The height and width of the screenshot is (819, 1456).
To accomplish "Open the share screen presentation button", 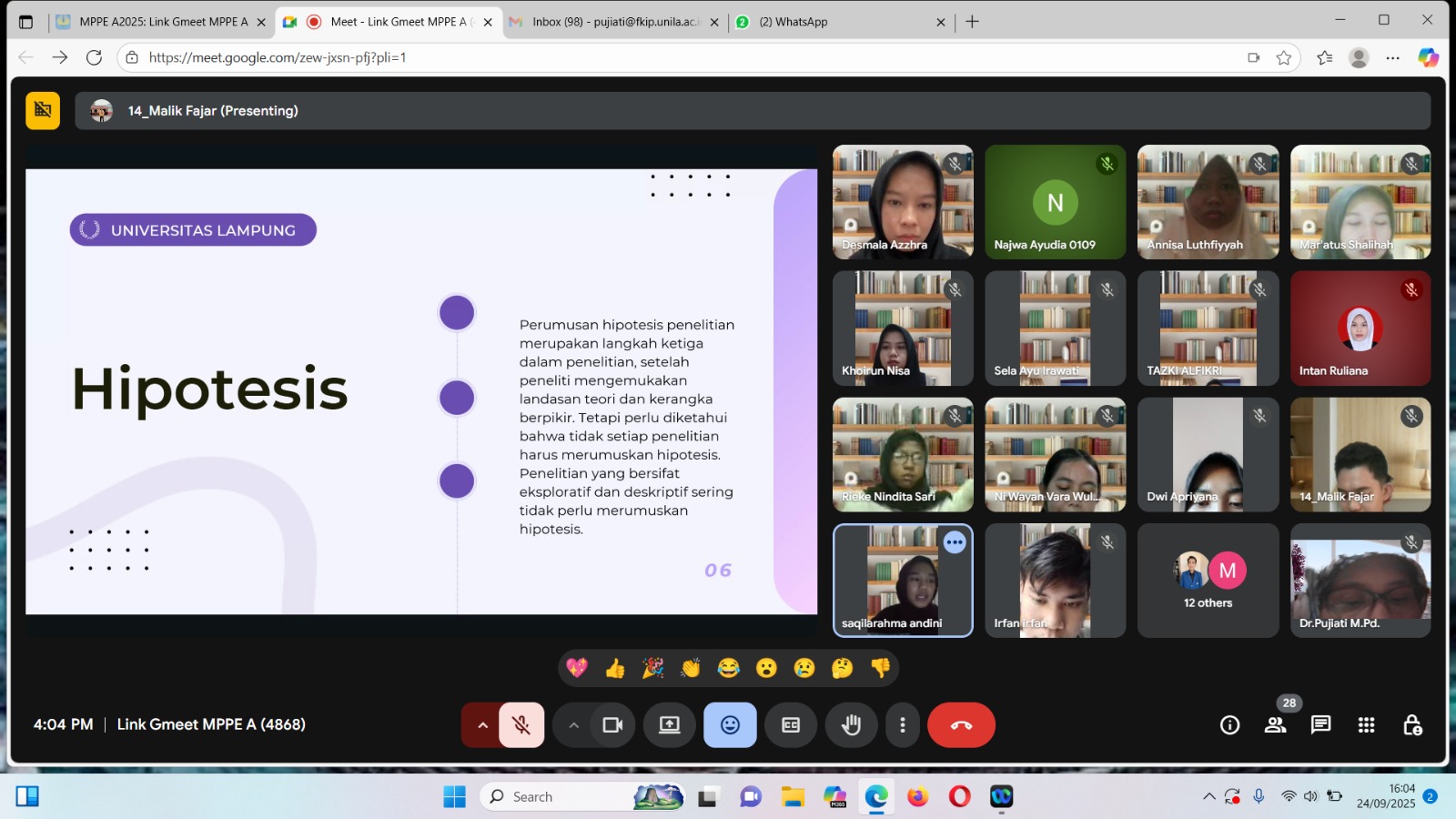I will pyautogui.click(x=670, y=725).
